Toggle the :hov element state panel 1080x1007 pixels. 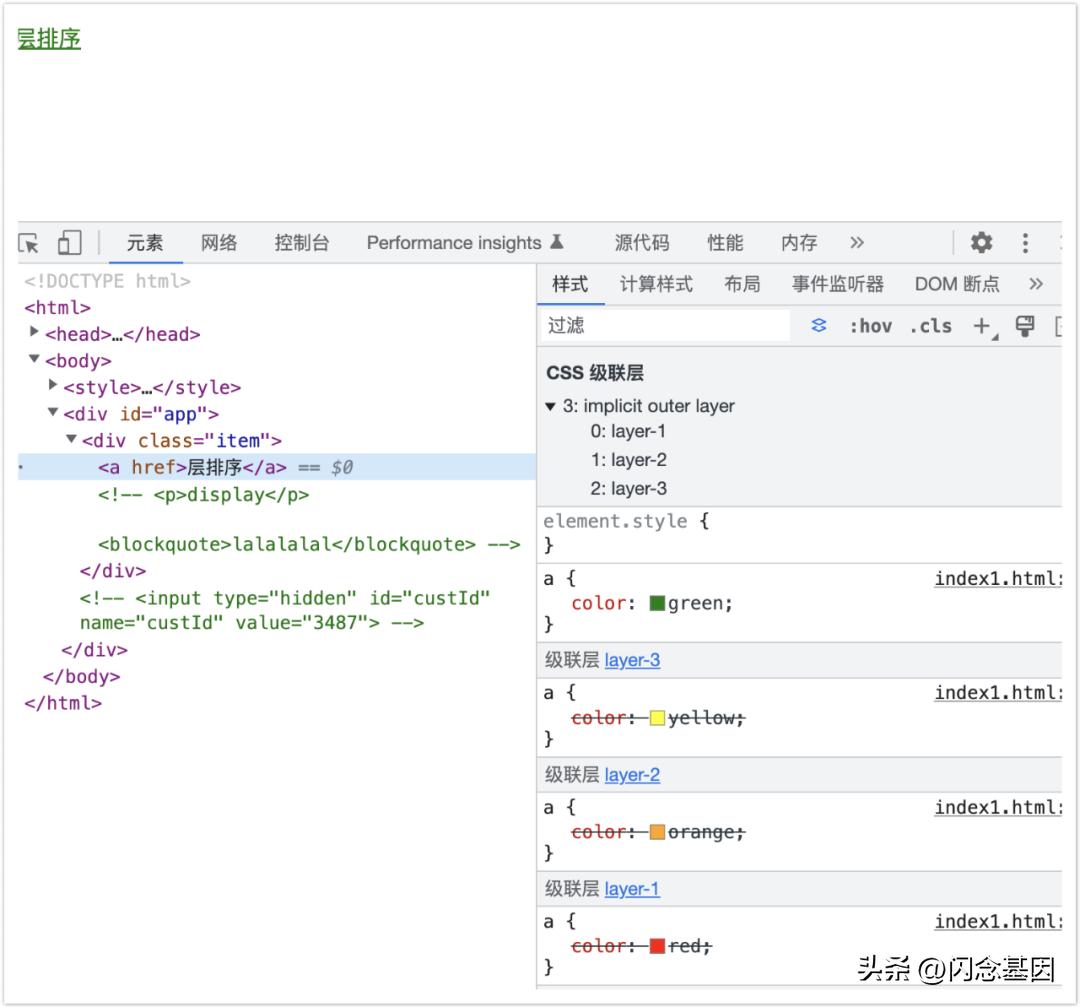click(870, 326)
